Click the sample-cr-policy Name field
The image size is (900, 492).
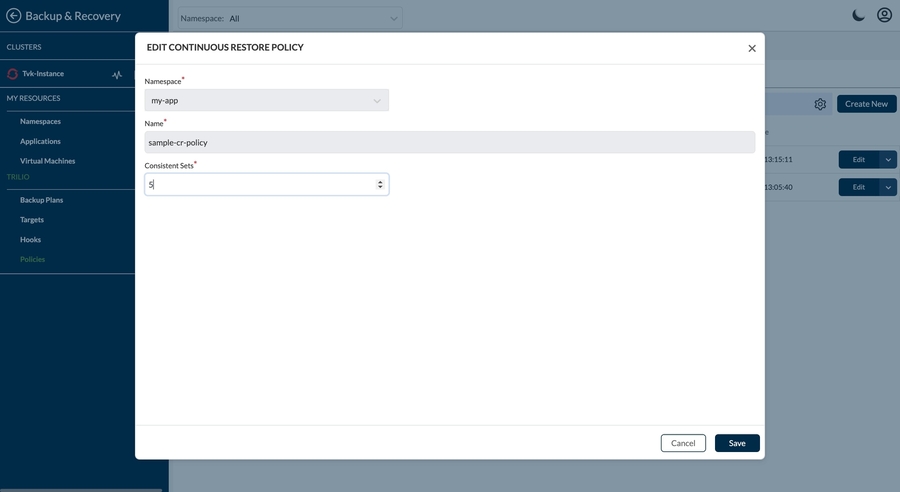tap(449, 142)
